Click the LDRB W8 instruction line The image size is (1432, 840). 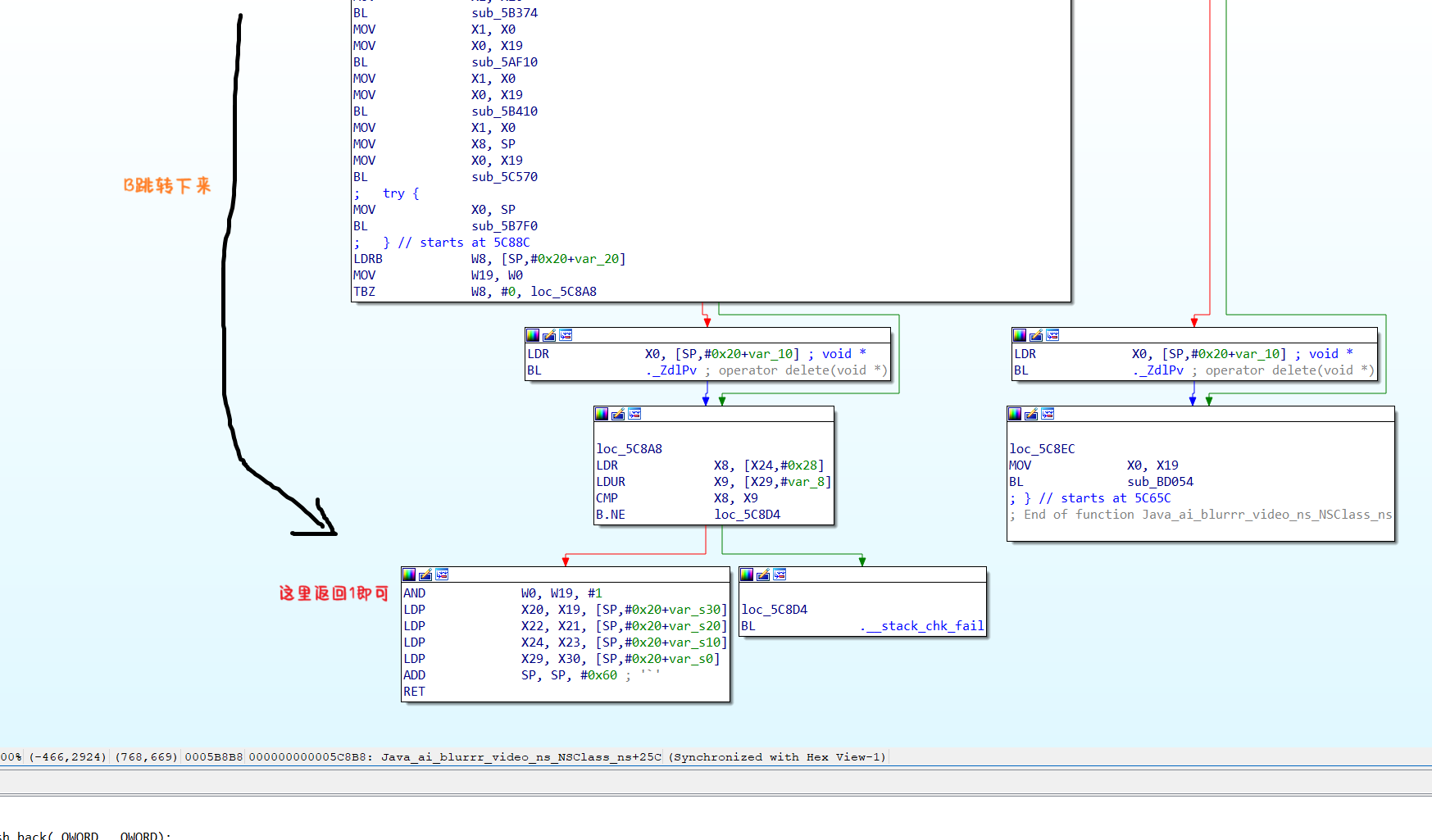489,259
